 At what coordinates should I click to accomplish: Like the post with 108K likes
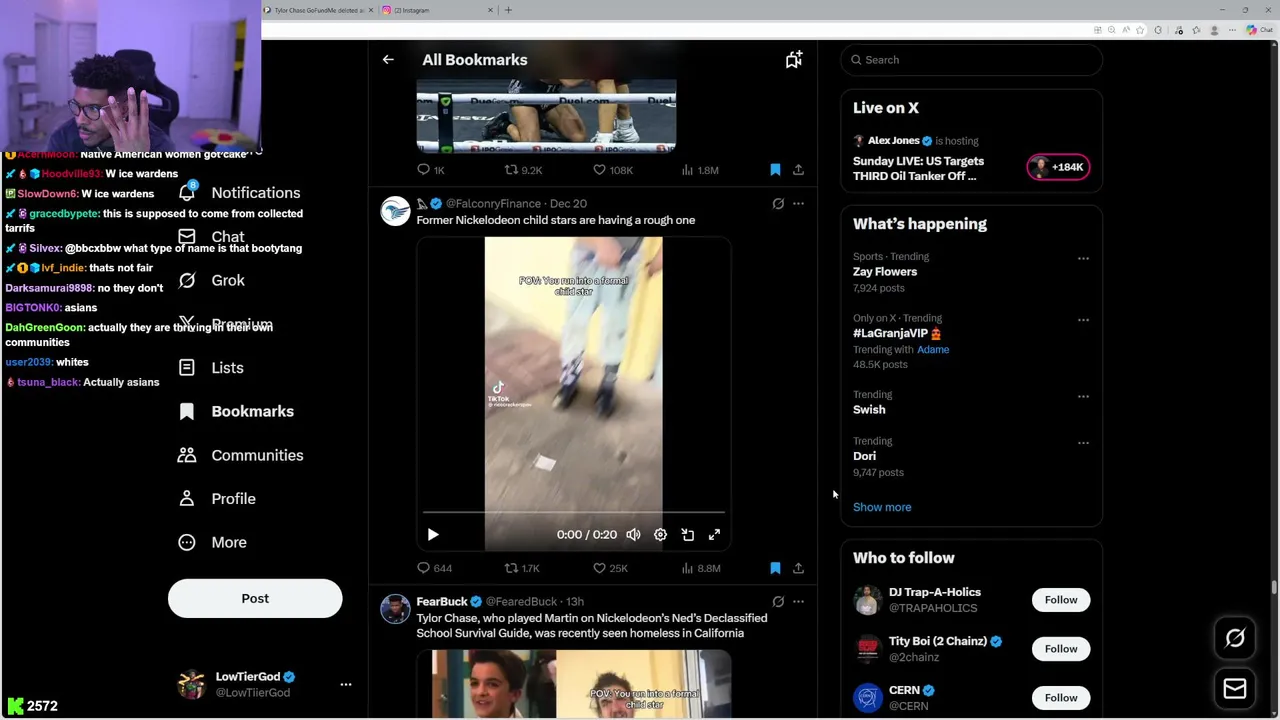coord(612,170)
